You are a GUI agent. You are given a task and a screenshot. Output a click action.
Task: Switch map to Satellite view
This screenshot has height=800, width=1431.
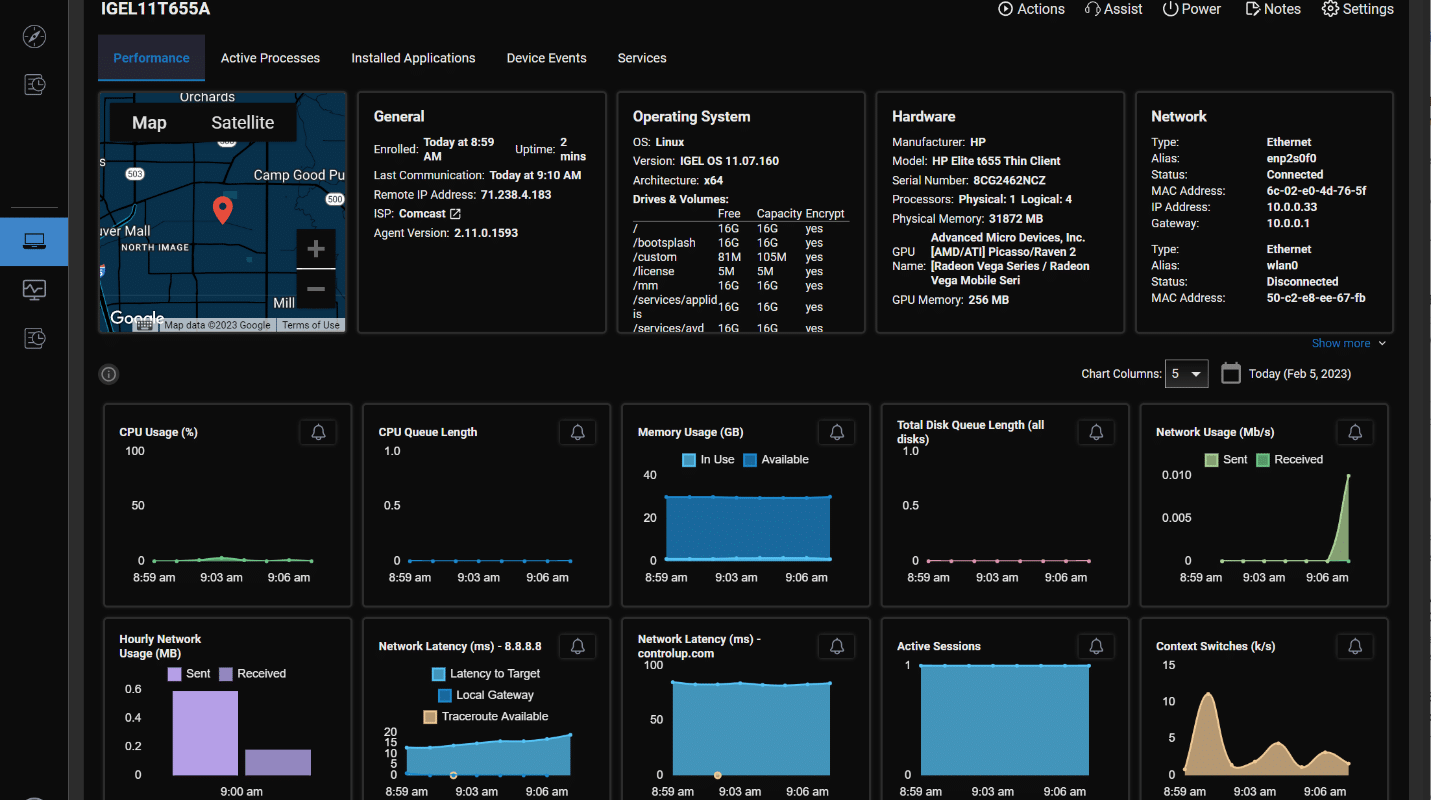[x=242, y=122]
